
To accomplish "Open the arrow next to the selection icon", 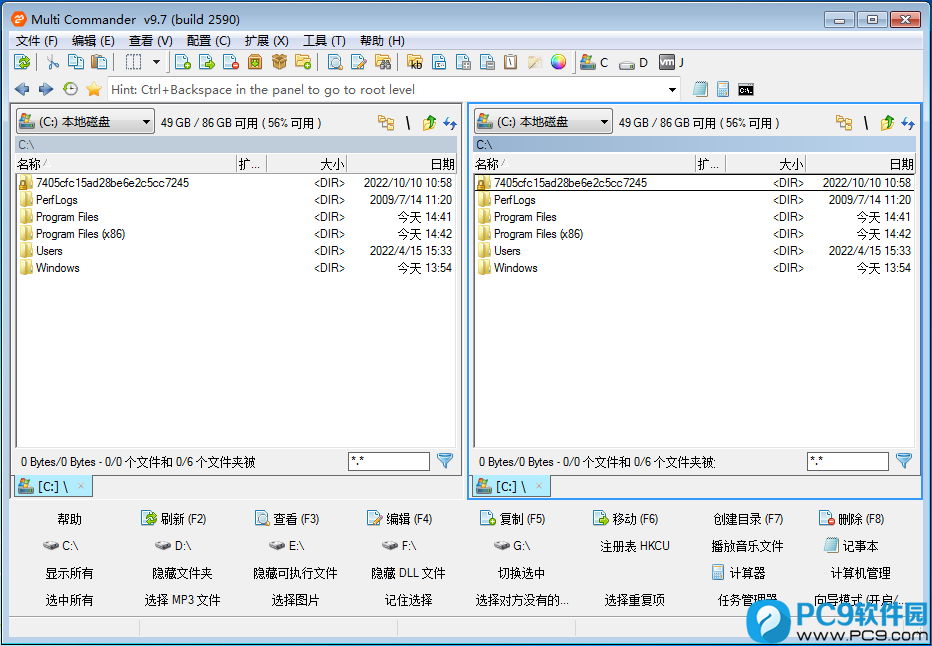I will (x=156, y=62).
